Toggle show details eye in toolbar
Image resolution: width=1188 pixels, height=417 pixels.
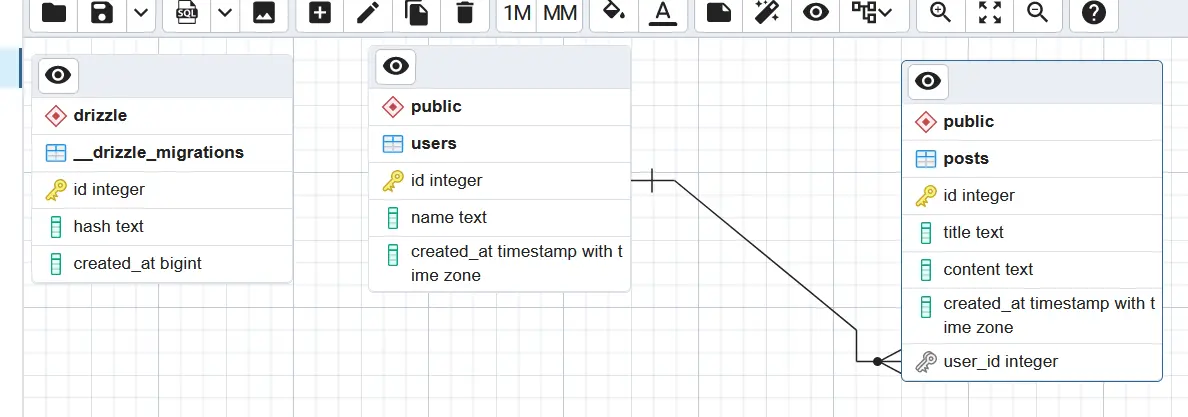815,13
